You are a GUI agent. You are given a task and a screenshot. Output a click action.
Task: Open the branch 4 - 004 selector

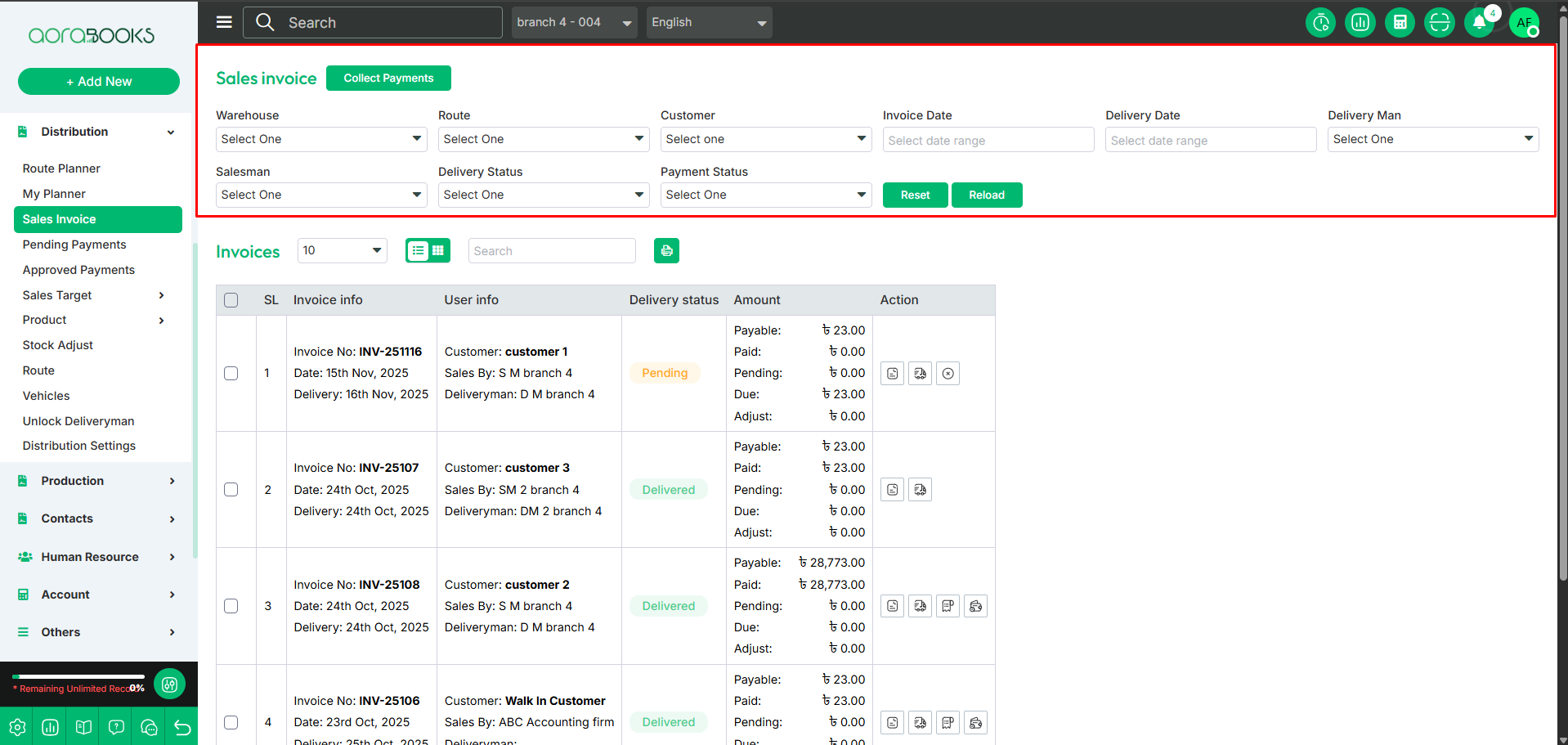[574, 22]
